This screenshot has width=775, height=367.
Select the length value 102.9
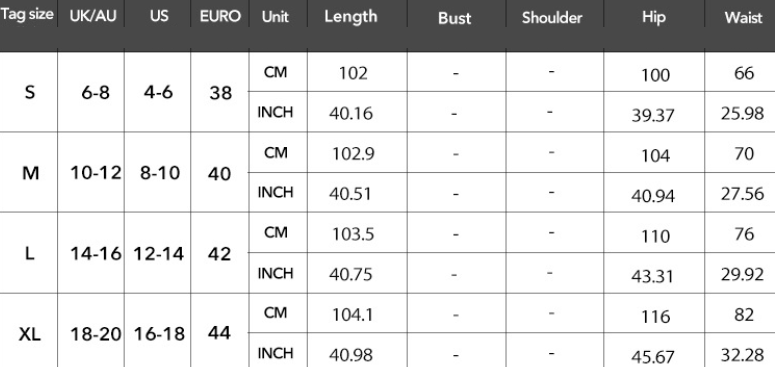[353, 154]
